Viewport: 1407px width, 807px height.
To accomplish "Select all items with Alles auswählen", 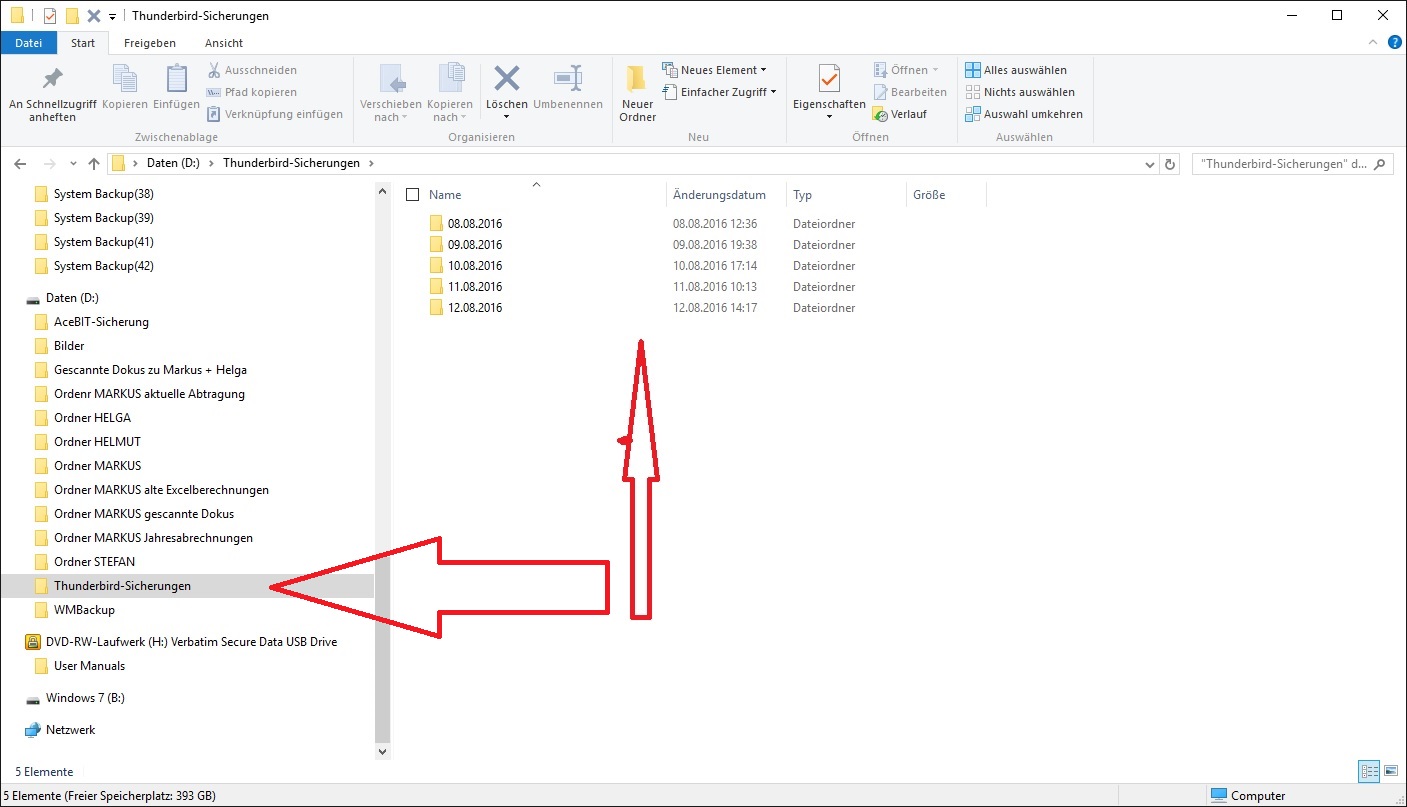I will click(x=1016, y=70).
